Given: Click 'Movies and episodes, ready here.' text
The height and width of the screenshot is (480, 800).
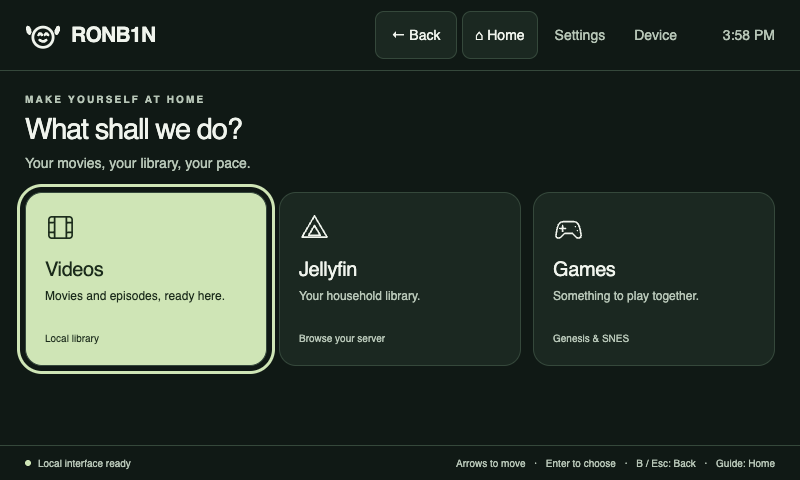Looking at the screenshot, I should pyautogui.click(x=135, y=296).
